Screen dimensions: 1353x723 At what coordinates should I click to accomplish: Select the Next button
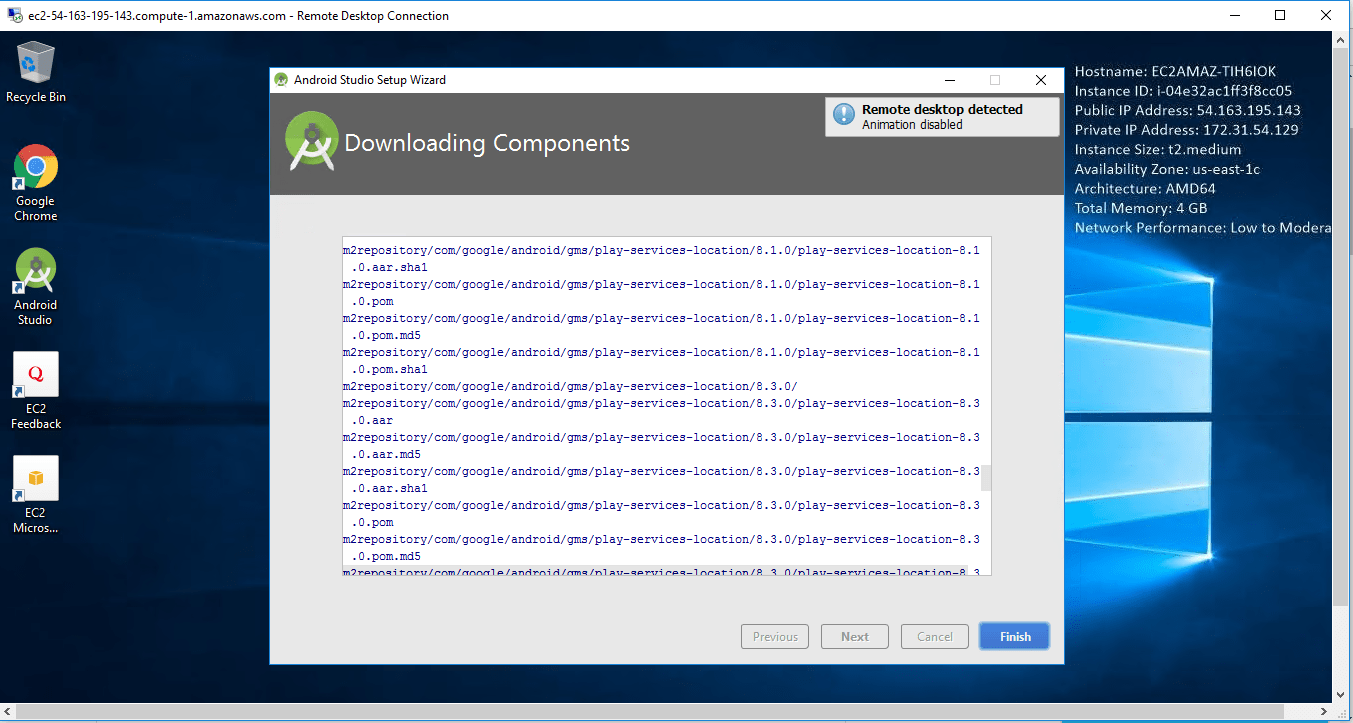point(854,636)
